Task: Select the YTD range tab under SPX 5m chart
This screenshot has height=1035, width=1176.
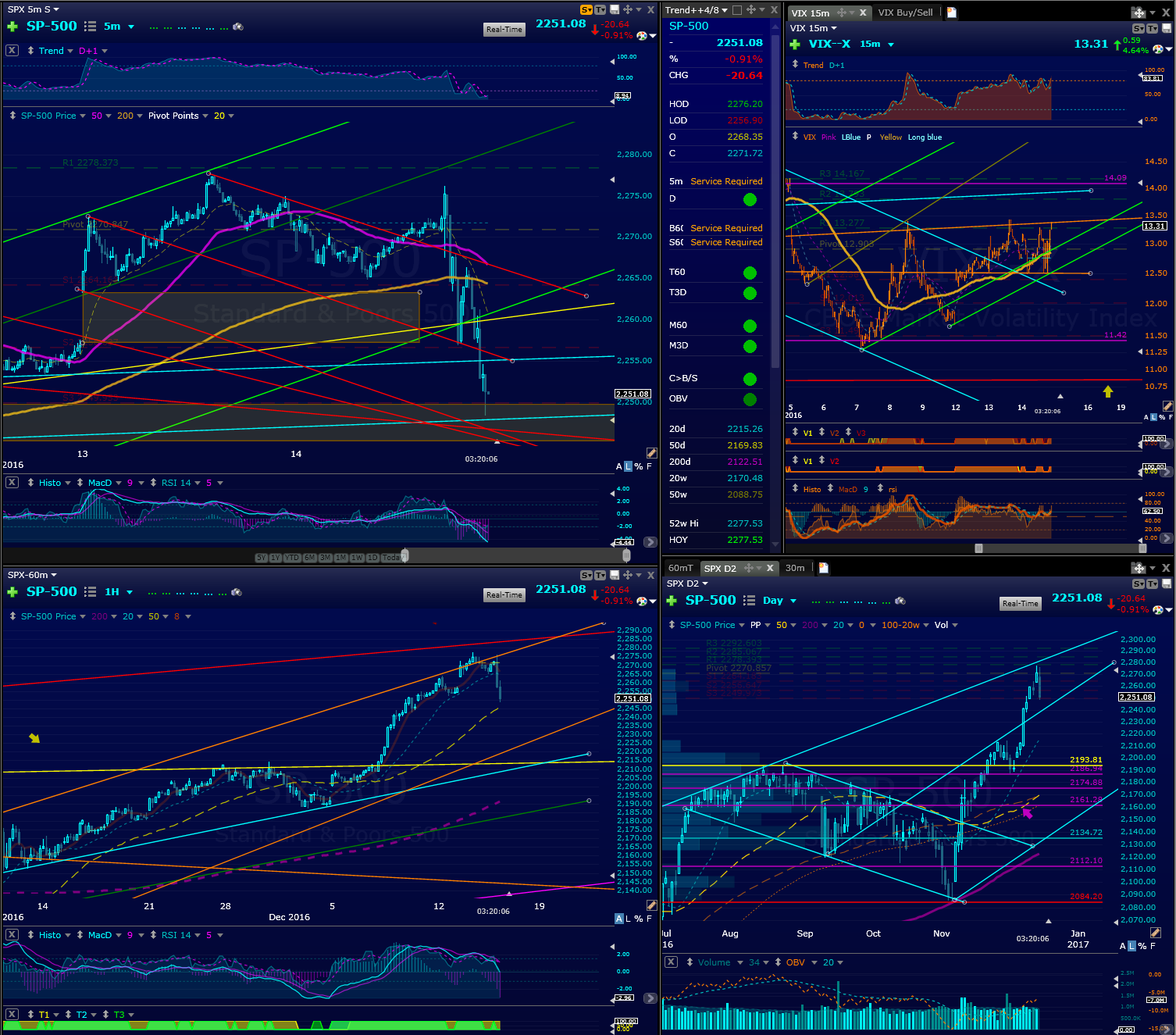Action: point(291,558)
